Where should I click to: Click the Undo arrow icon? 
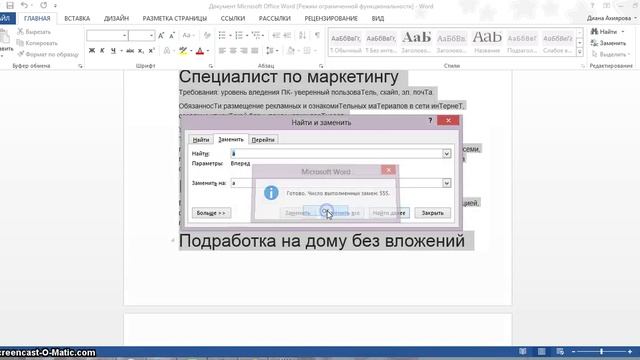point(24,5)
